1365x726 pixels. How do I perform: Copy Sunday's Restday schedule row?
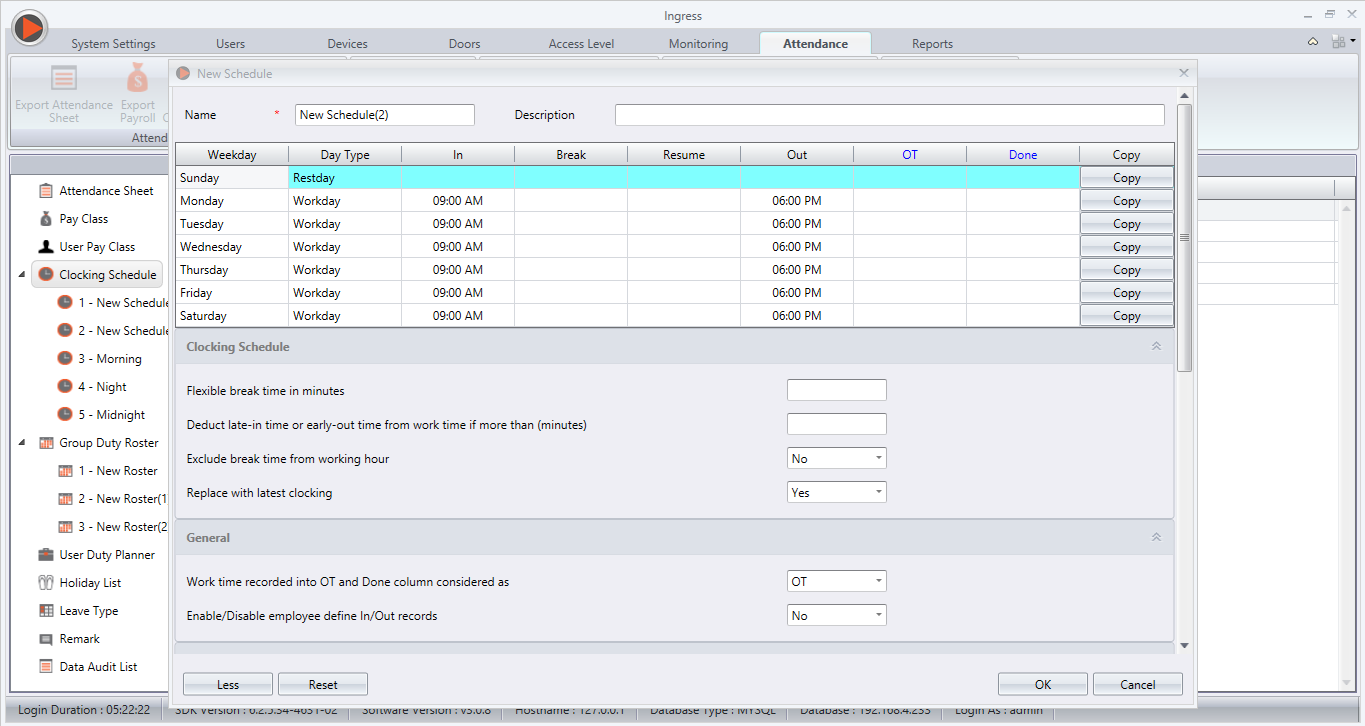[x=1126, y=177]
